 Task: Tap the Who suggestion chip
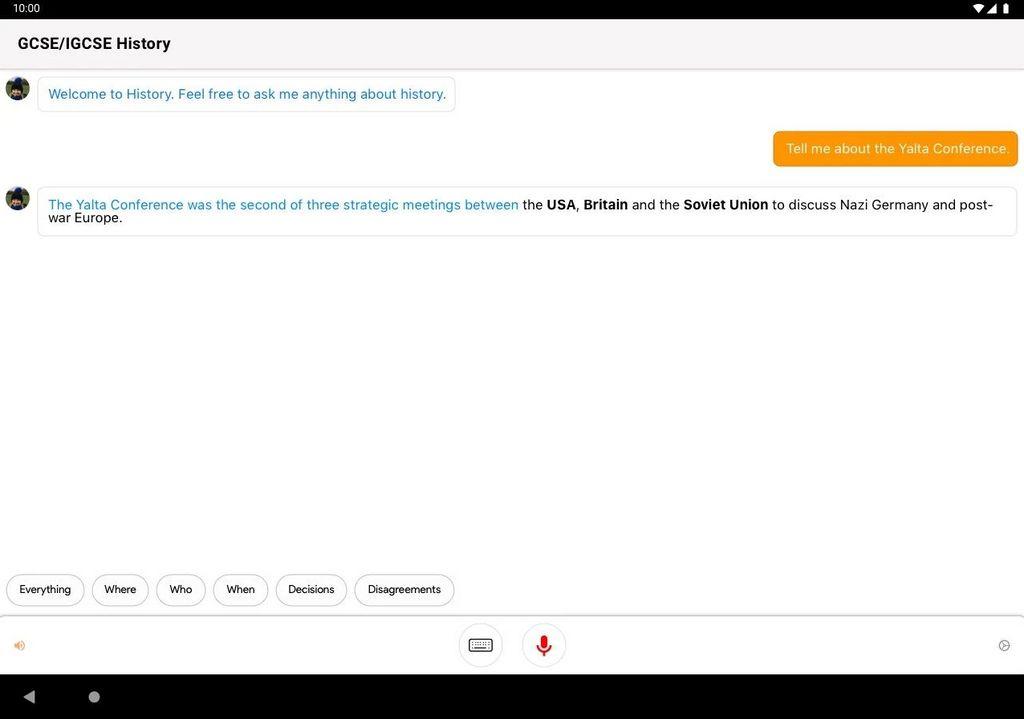[x=181, y=590]
